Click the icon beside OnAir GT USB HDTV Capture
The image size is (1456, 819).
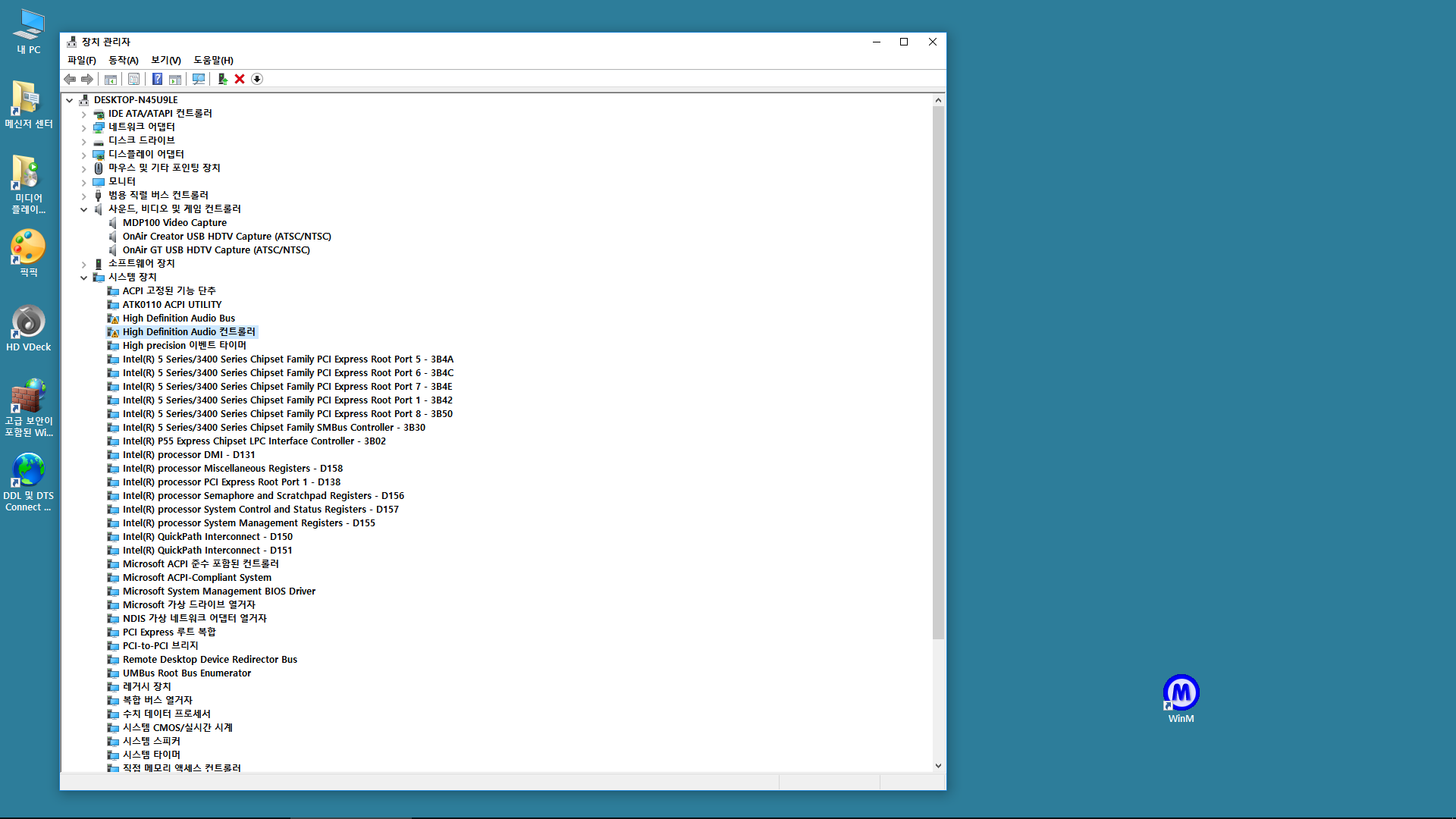[113, 250]
